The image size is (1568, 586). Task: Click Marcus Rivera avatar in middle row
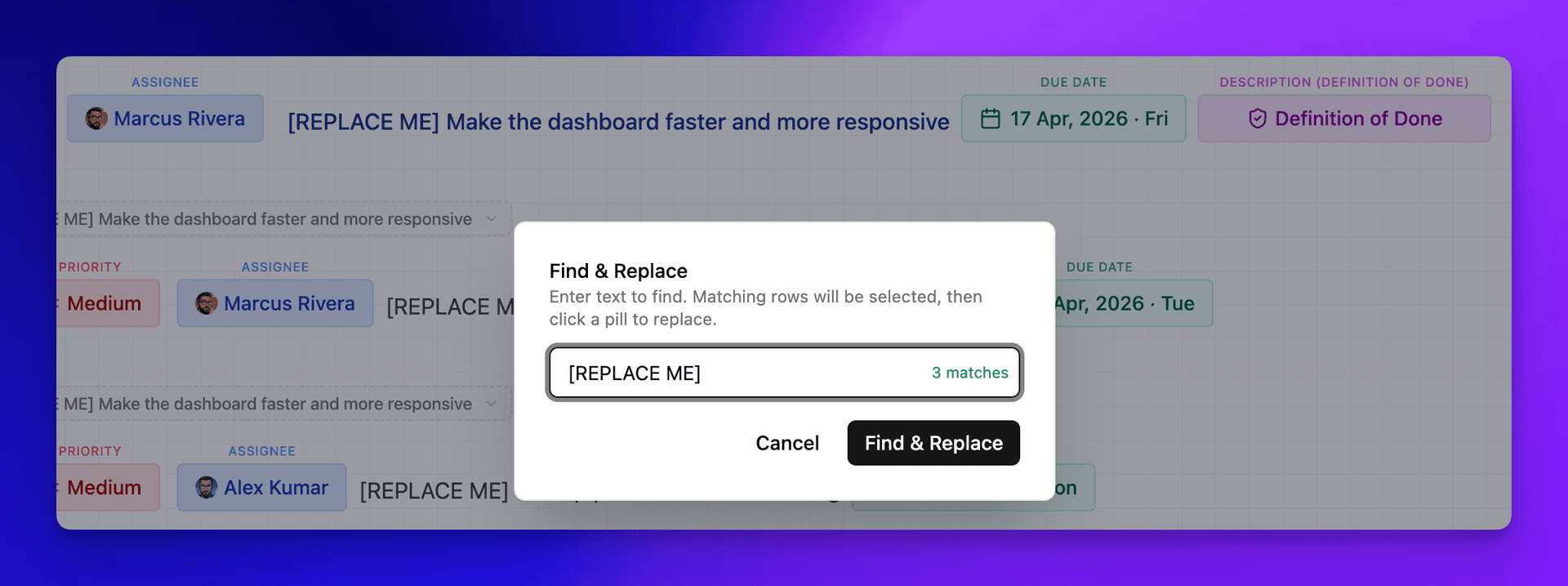207,303
